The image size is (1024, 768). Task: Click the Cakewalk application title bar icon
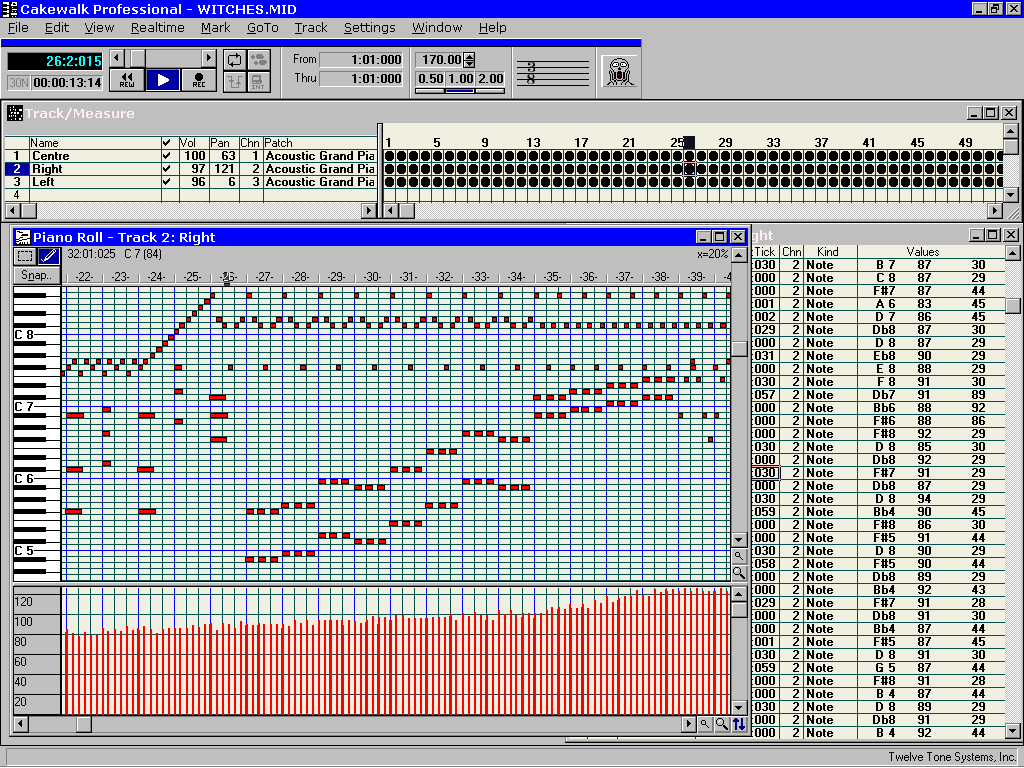[10, 8]
